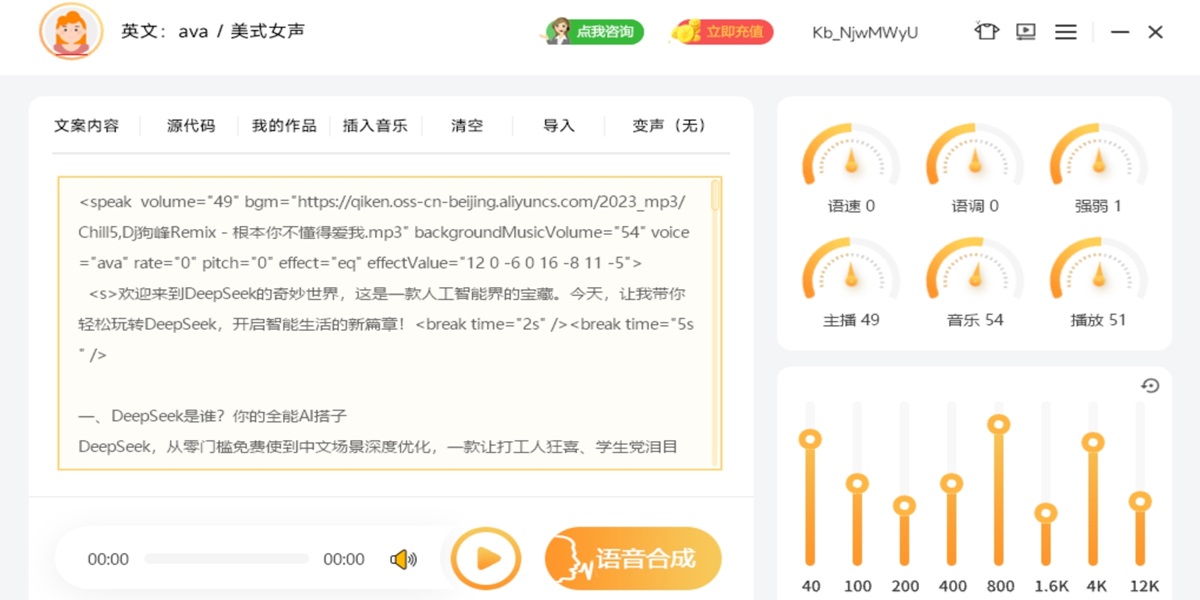Switch to the 我的作品 tab

tap(284, 126)
